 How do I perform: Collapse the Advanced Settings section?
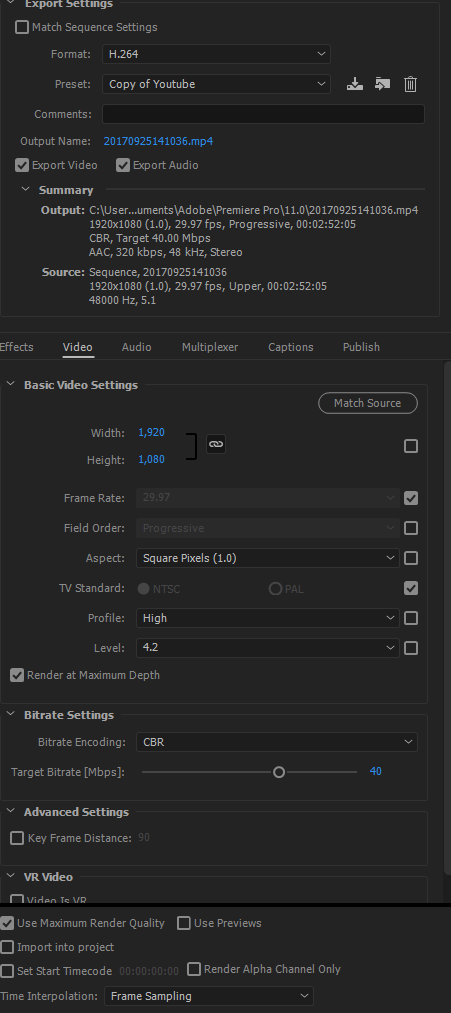(10, 811)
